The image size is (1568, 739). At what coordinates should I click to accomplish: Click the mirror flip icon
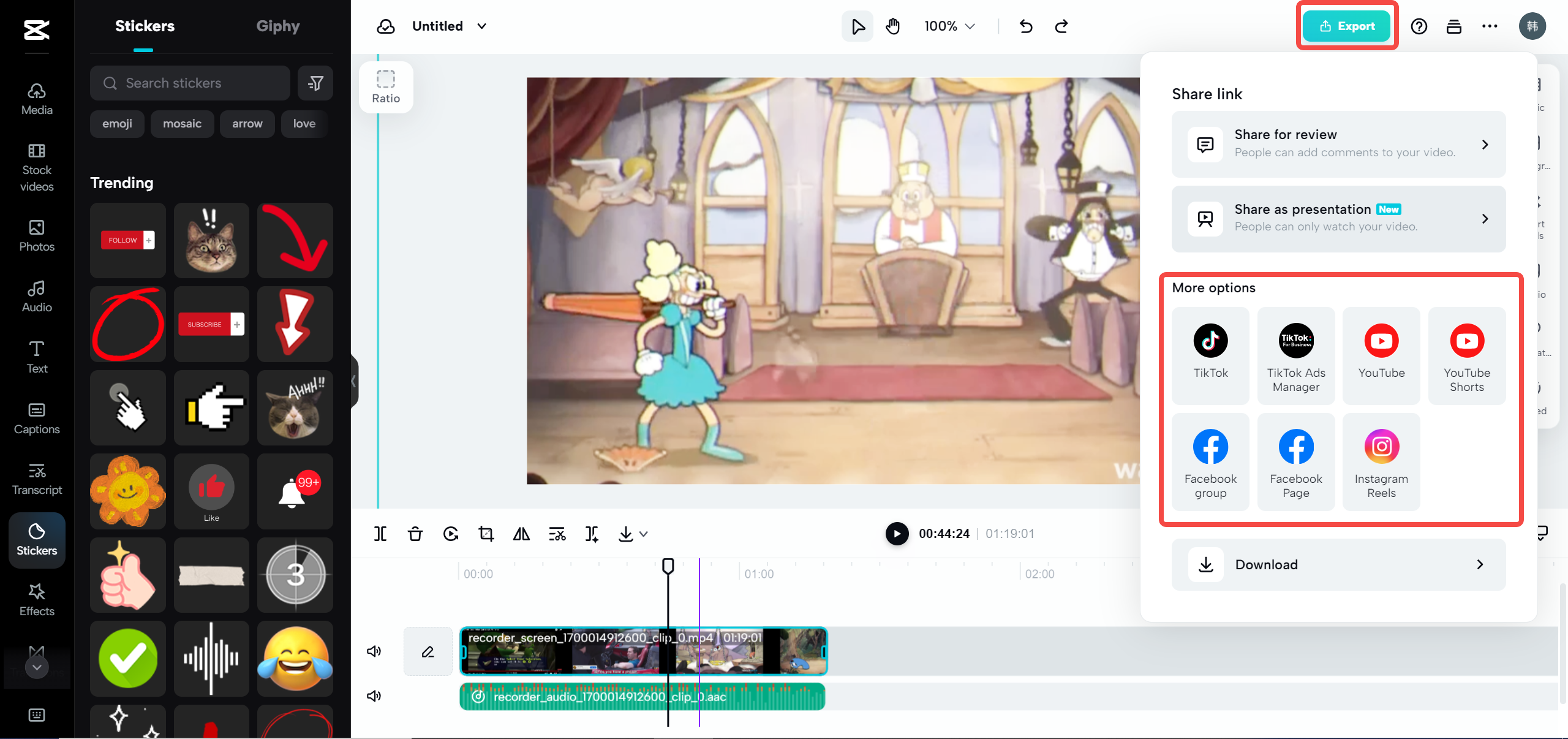[x=521, y=534]
